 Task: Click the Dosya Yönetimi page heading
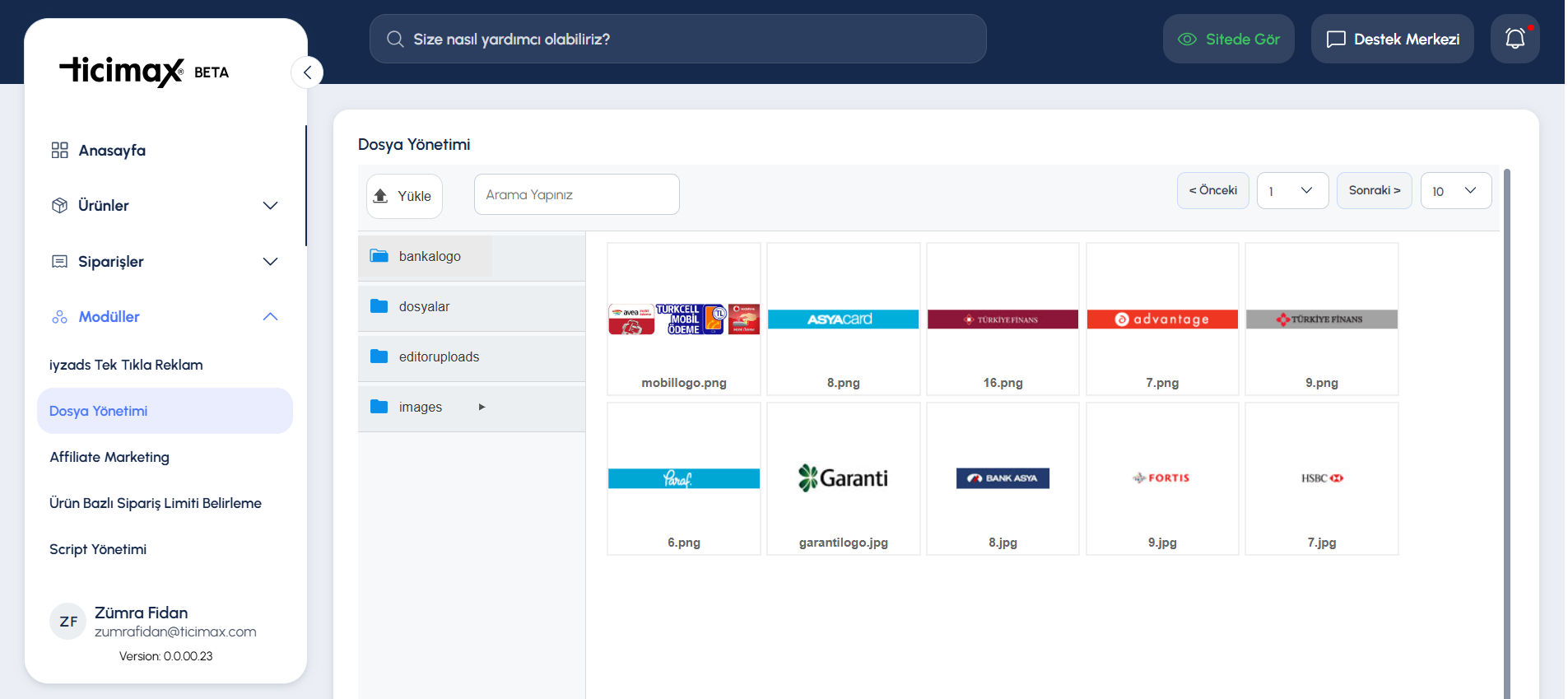click(x=414, y=144)
